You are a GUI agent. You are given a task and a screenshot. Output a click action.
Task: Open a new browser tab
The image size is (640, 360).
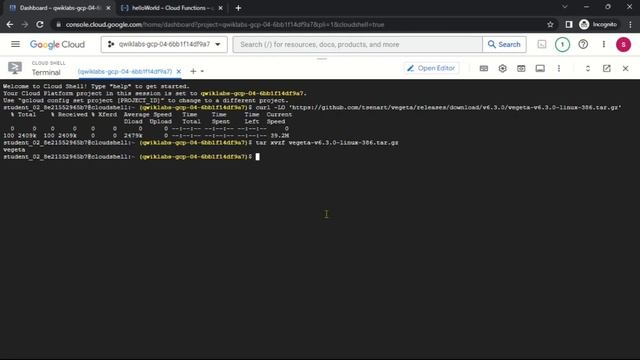[x=238, y=8]
